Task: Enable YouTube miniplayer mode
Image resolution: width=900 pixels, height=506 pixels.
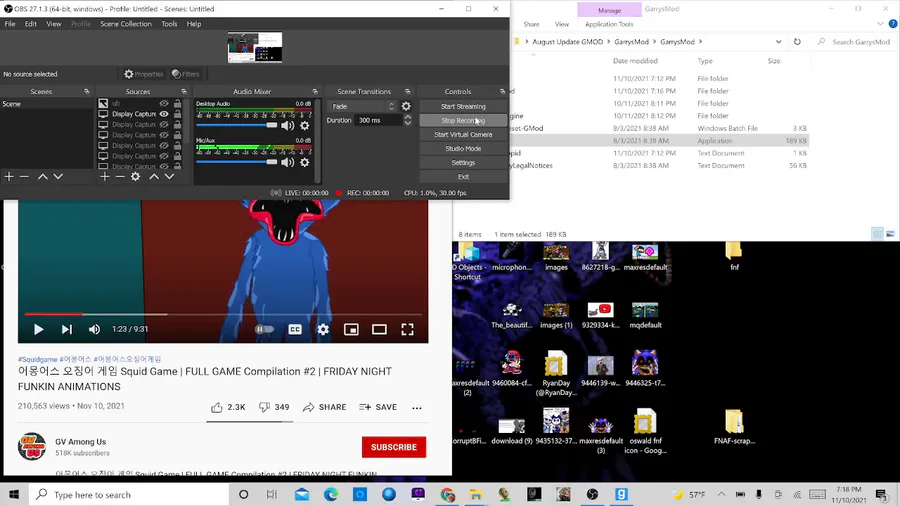Action: [x=351, y=329]
